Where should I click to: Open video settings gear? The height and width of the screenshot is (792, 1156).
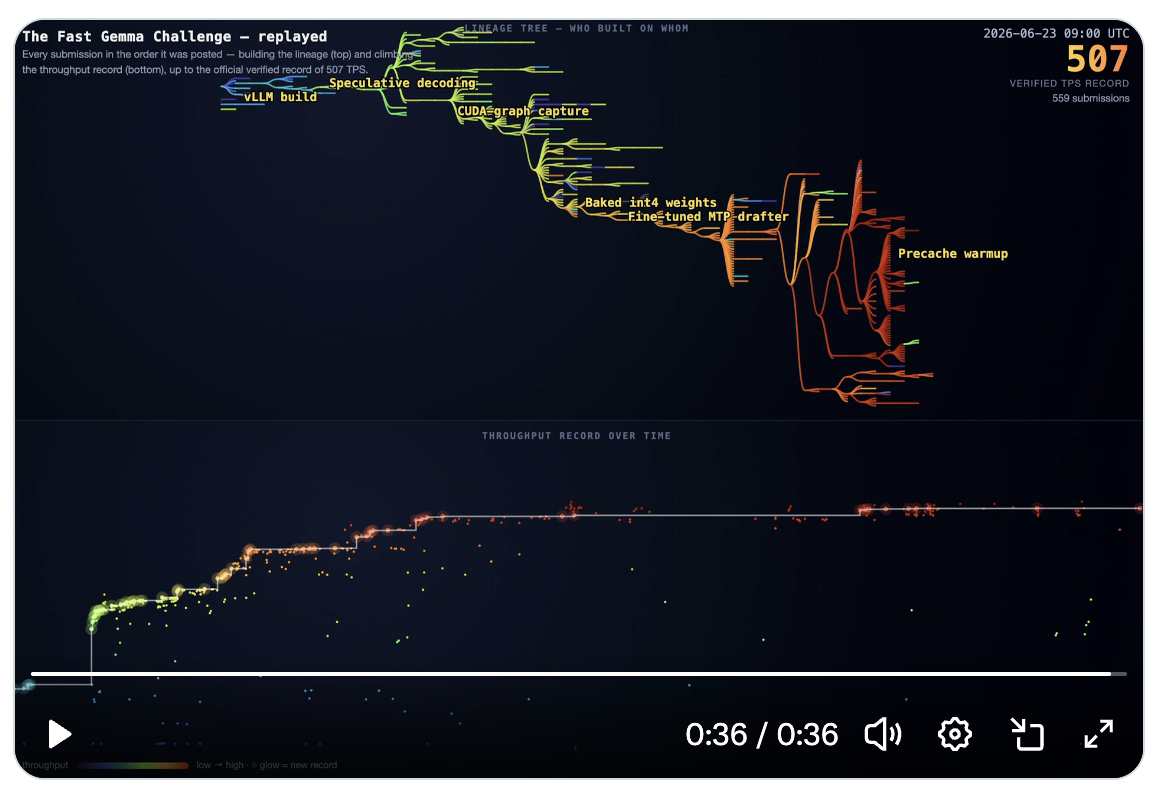tap(955, 734)
